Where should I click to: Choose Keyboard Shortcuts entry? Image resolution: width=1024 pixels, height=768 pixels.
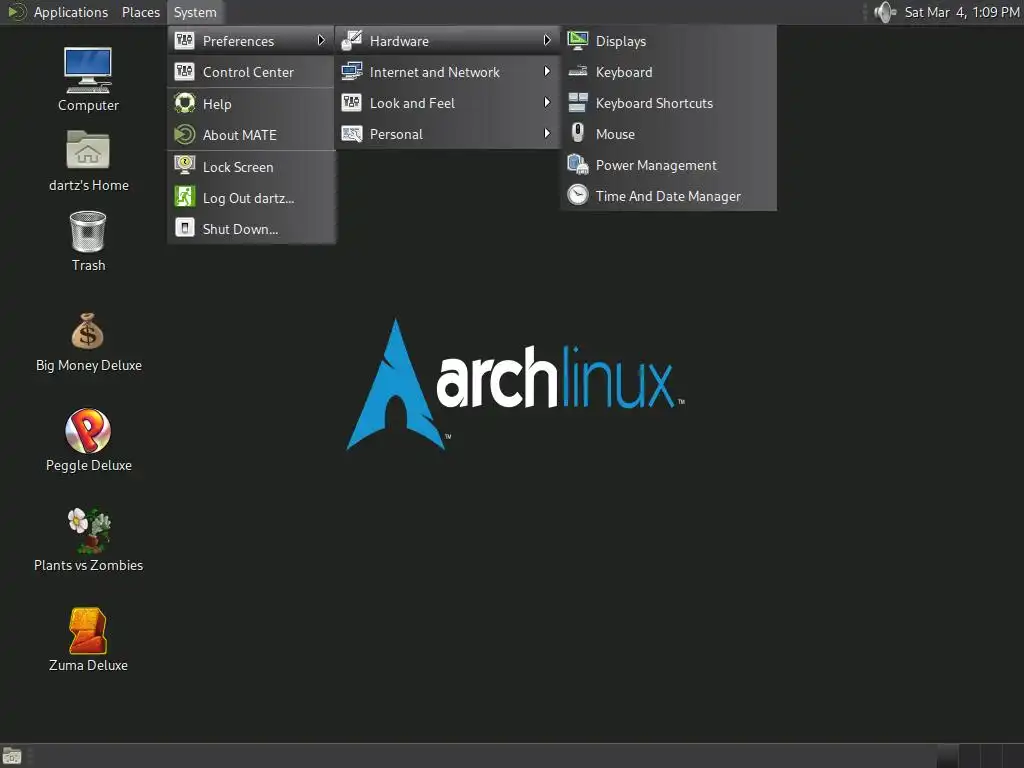(x=669, y=103)
